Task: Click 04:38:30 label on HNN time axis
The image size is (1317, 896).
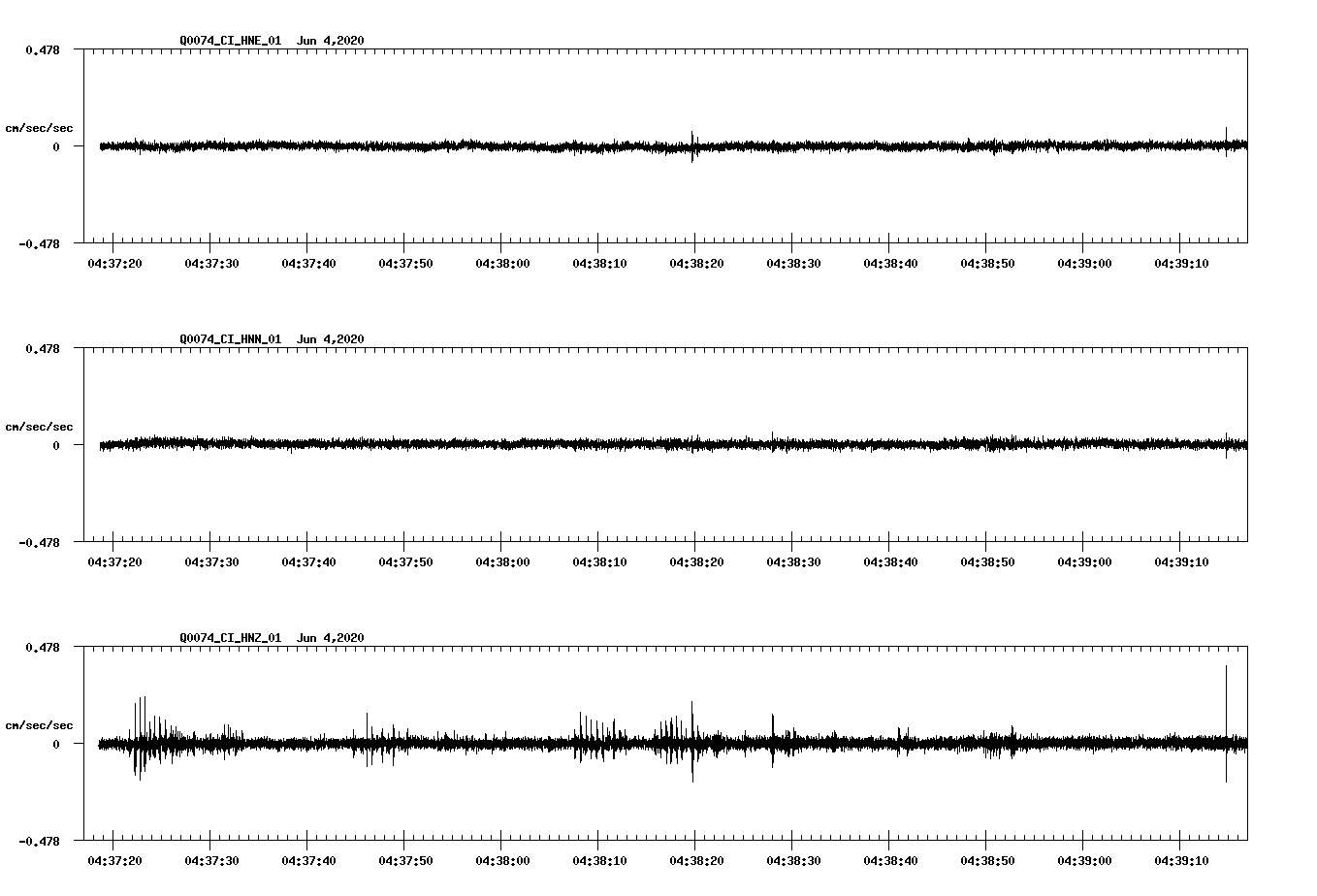Action: point(793,562)
